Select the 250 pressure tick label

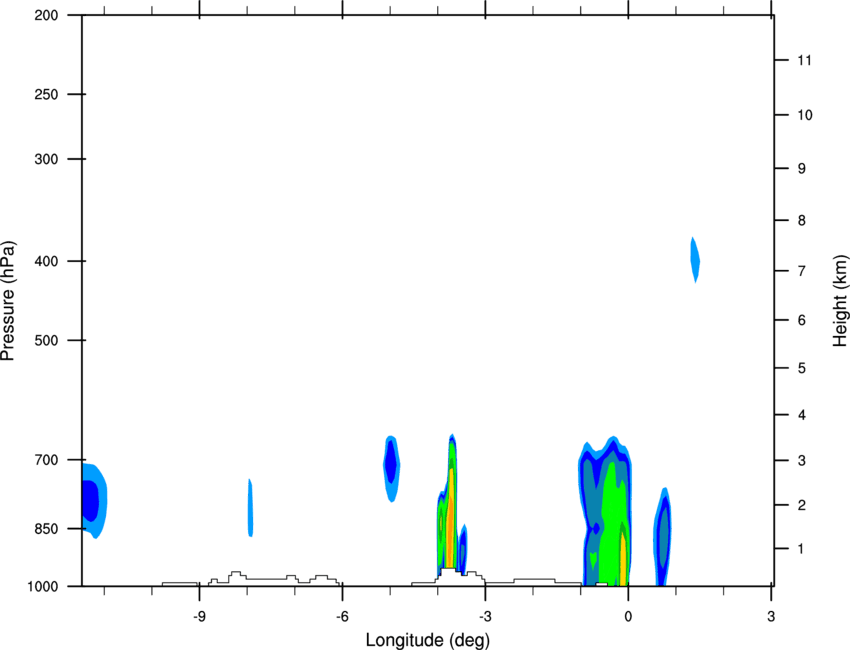47,94
